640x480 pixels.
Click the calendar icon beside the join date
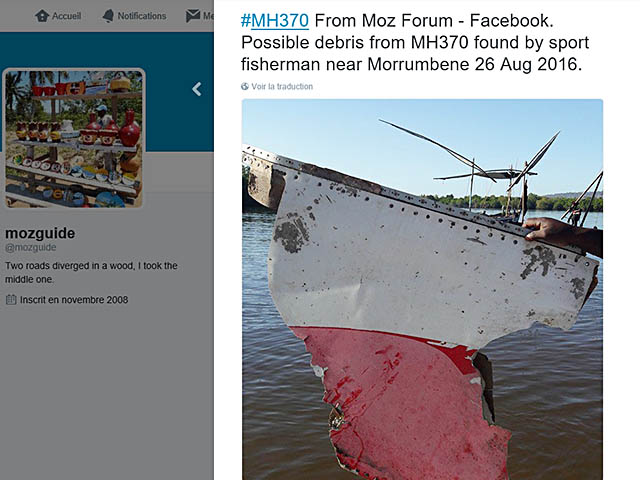[11, 299]
